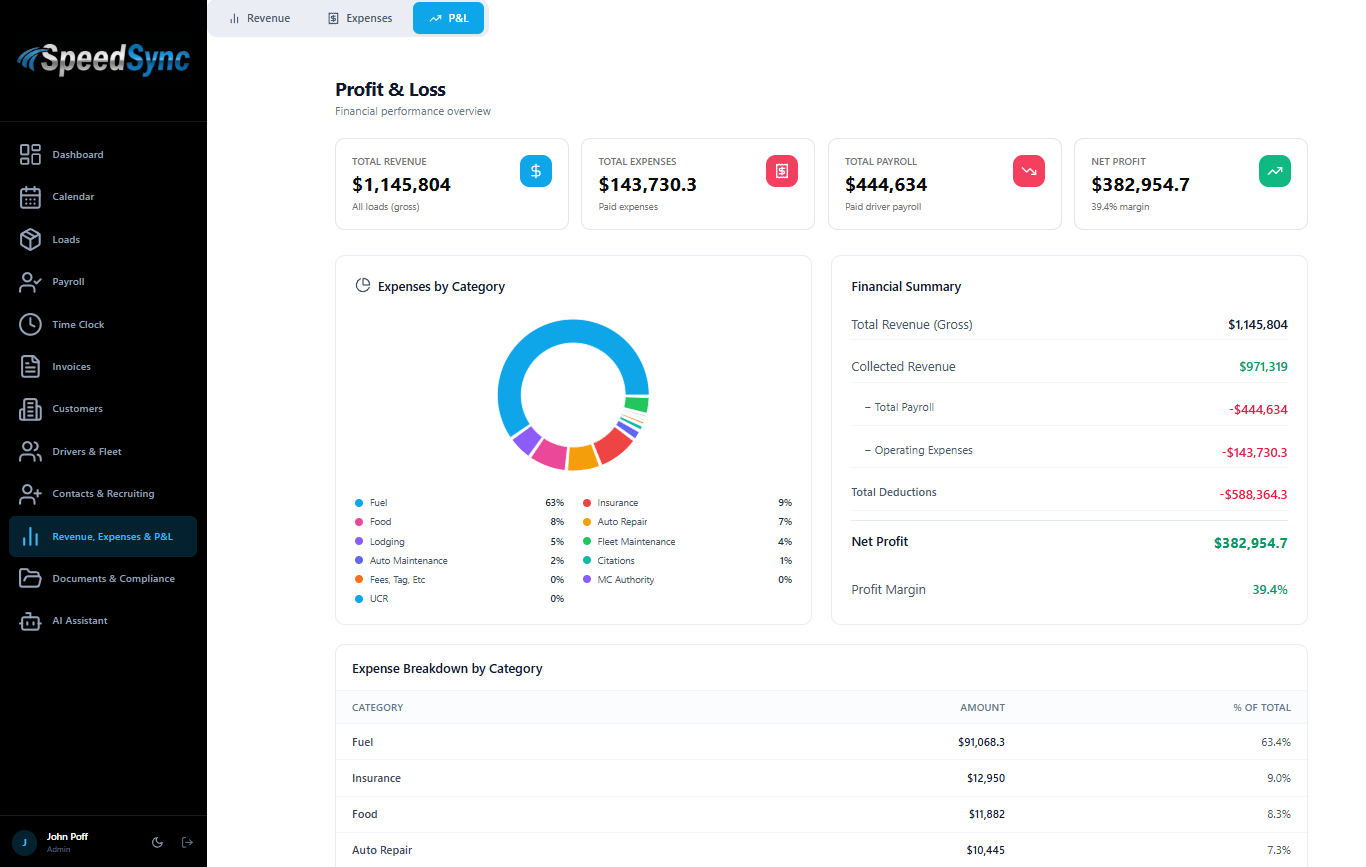Click the AI Assistant robot icon
Screen dimensions: 1366x867
tap(30, 621)
